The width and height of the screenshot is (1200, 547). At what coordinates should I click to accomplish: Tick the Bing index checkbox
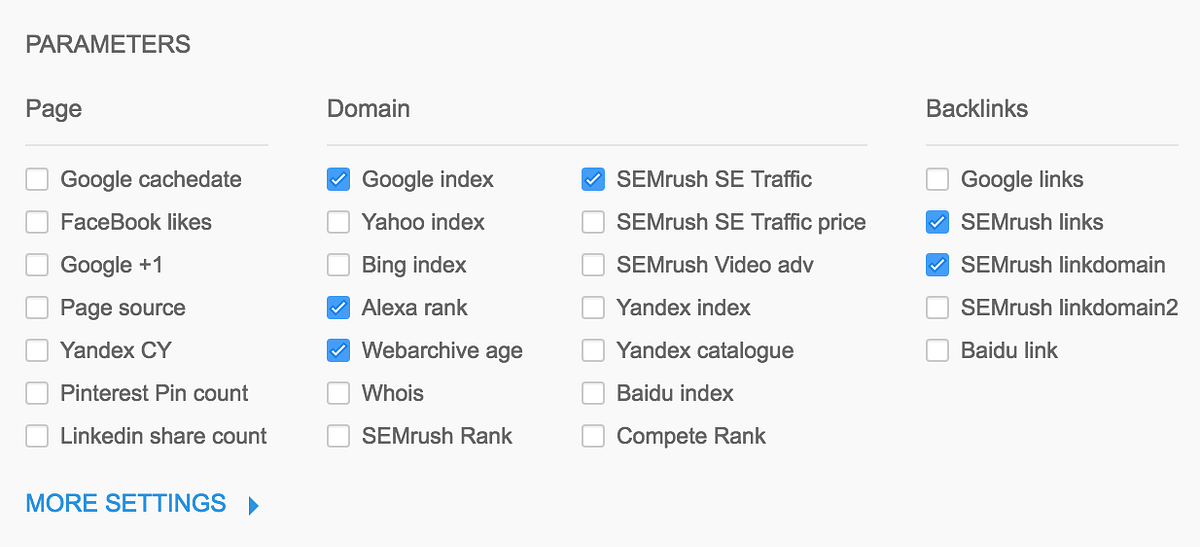(338, 265)
